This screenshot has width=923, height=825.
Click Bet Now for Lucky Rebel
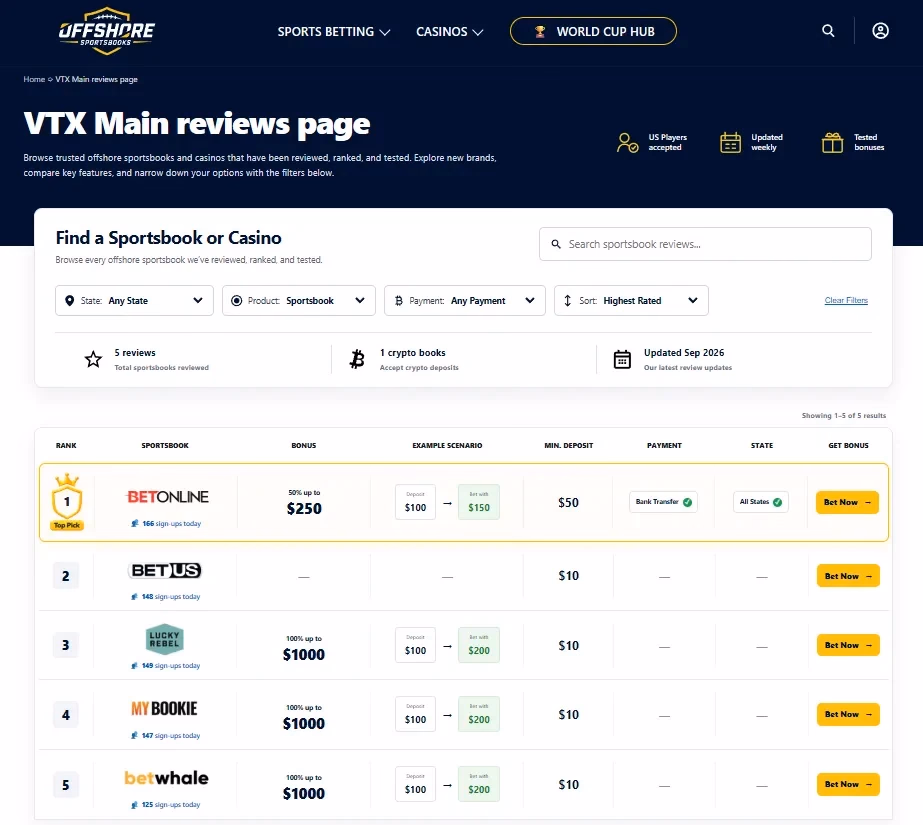click(x=848, y=645)
